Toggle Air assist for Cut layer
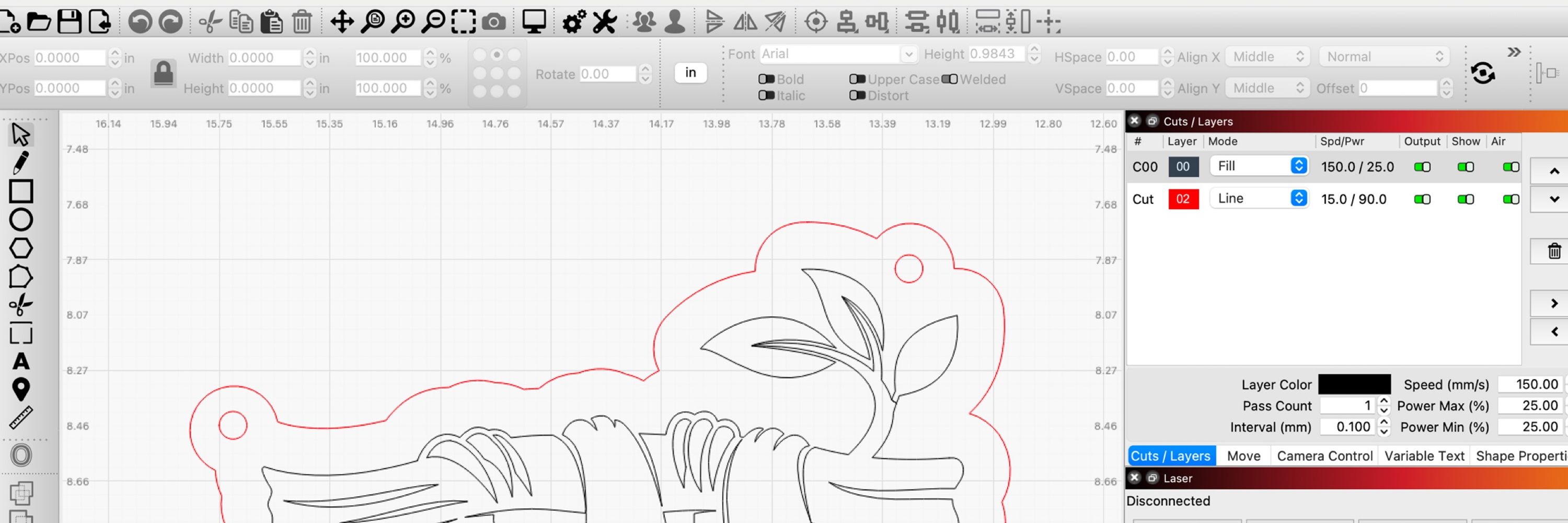The image size is (1568, 523). point(1511,199)
